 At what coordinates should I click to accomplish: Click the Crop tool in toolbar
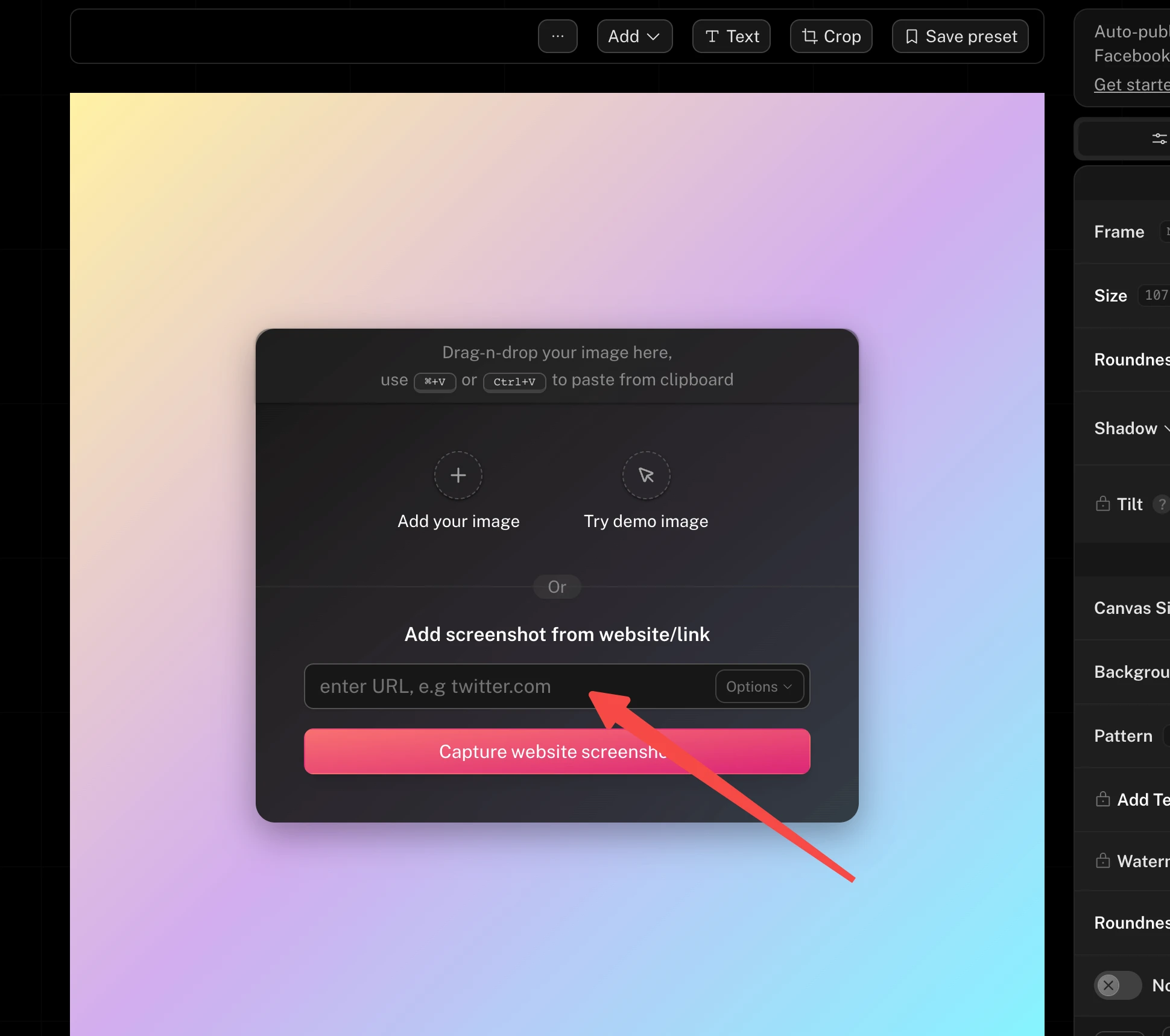(x=831, y=36)
